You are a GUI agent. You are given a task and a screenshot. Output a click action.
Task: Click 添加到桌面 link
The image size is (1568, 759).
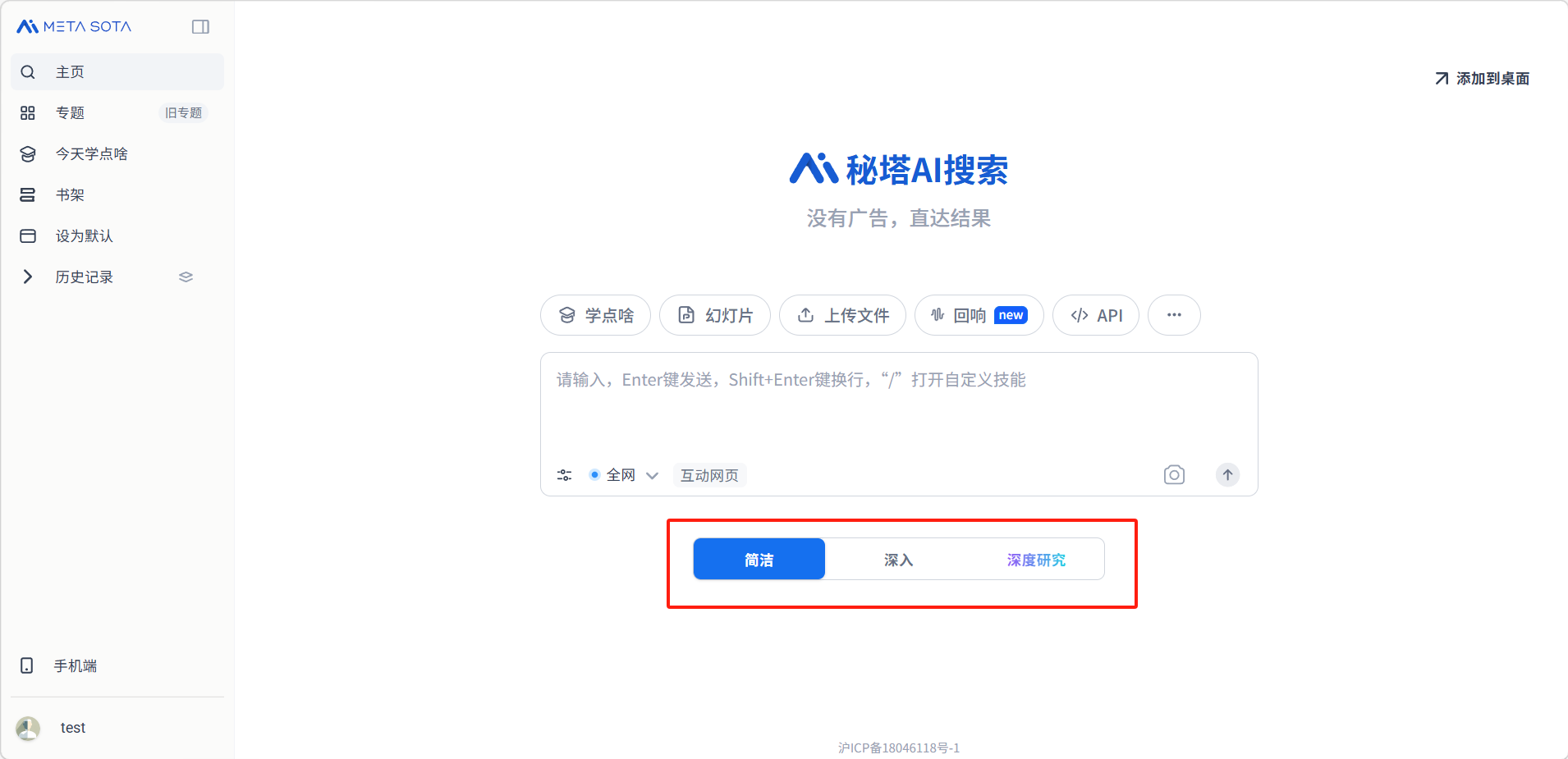1482,79
